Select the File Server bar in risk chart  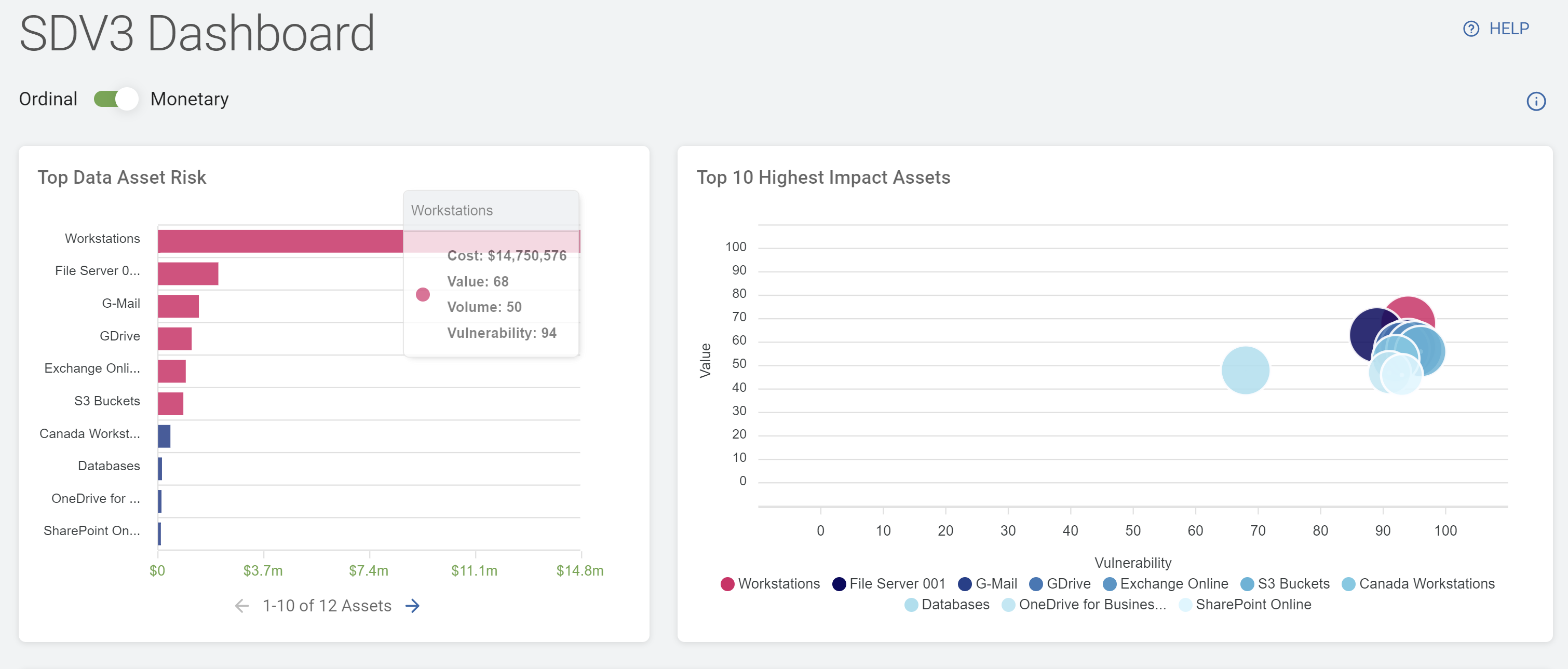[x=187, y=274]
